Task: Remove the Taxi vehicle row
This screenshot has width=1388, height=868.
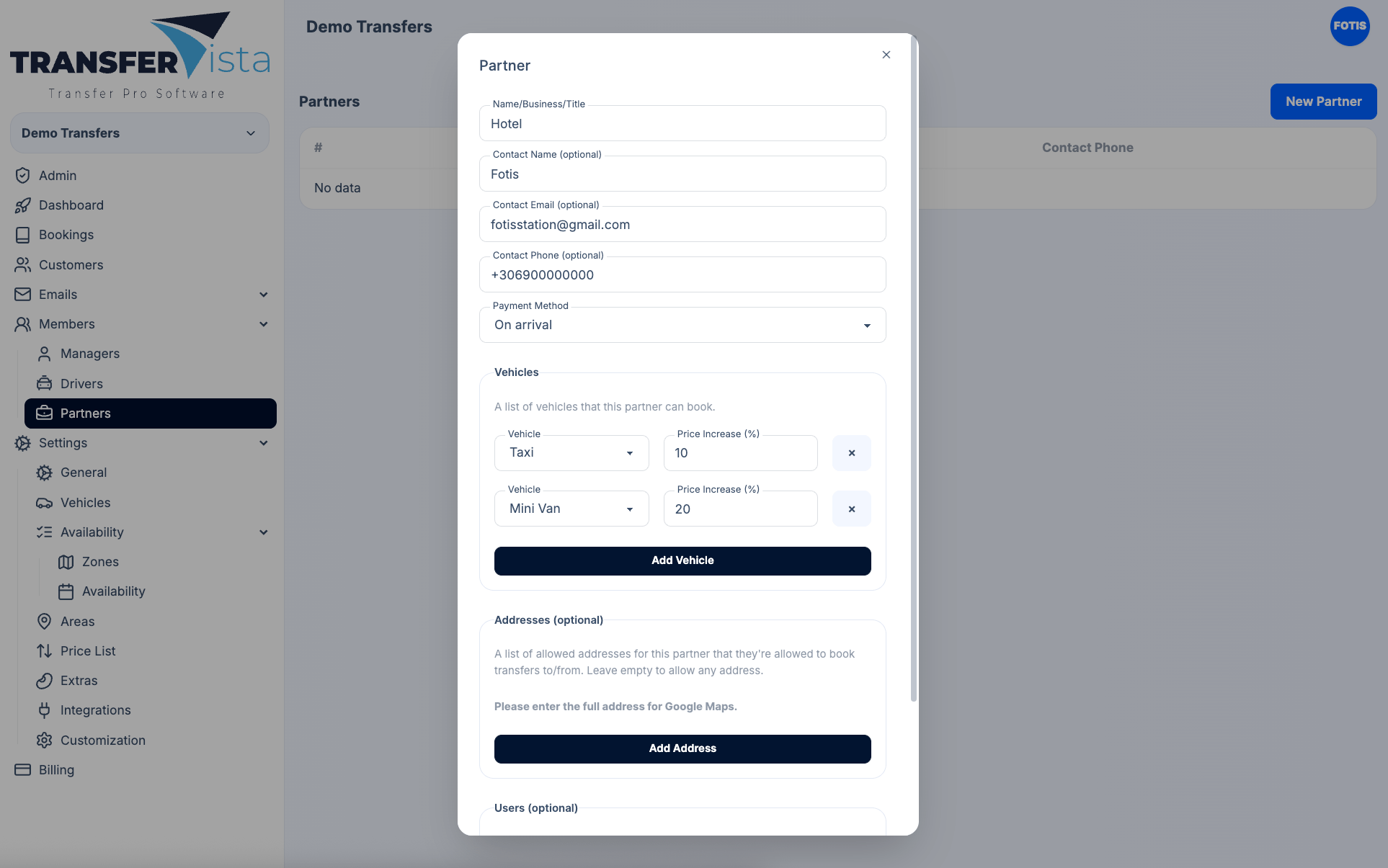Action: 851,453
